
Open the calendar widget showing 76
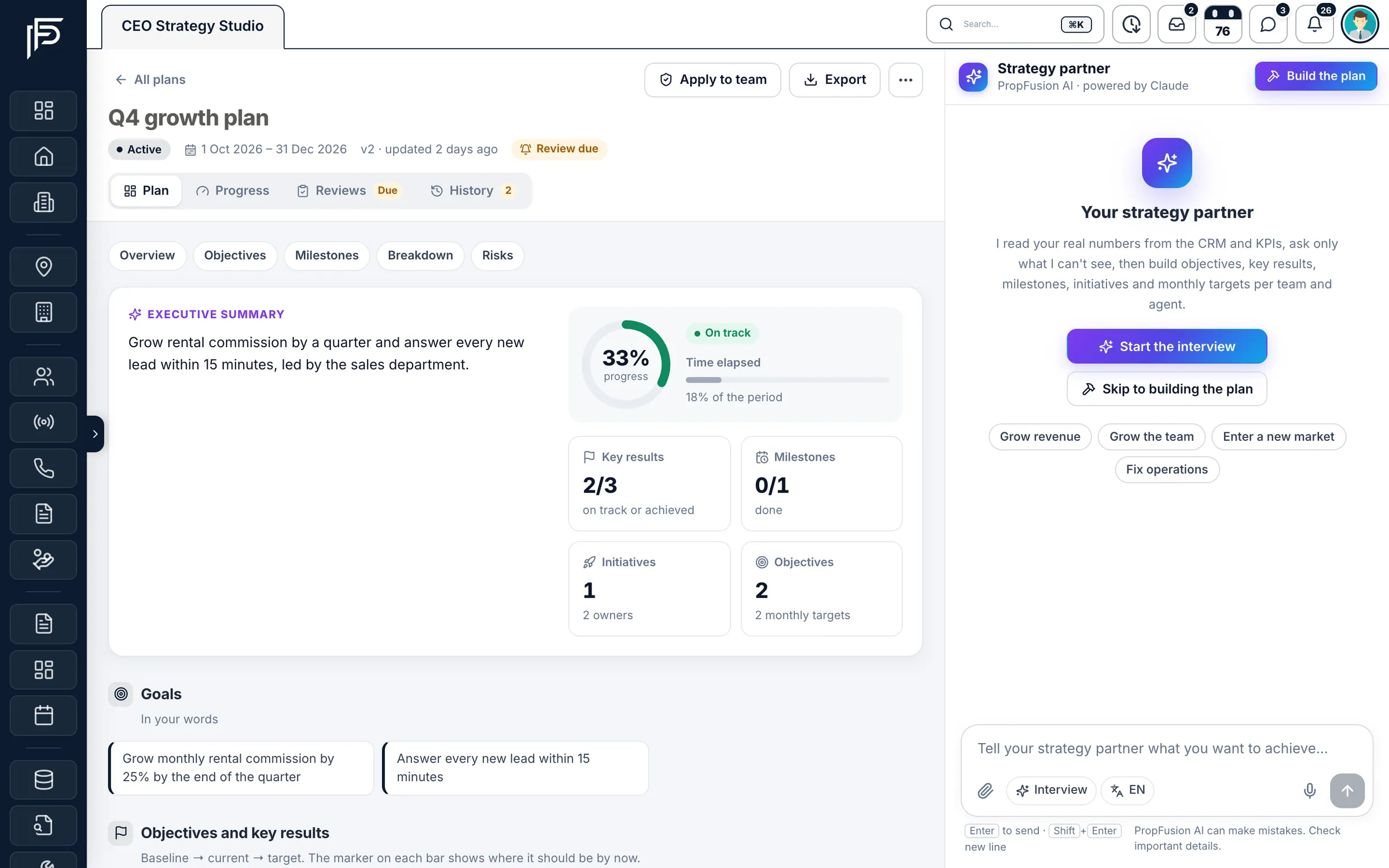point(1222,24)
